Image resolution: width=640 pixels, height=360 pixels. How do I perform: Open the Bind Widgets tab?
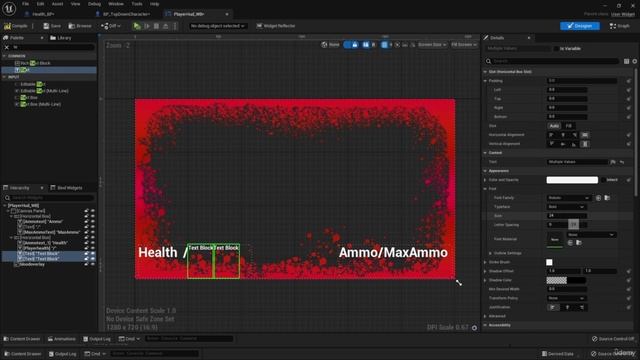coord(66,188)
